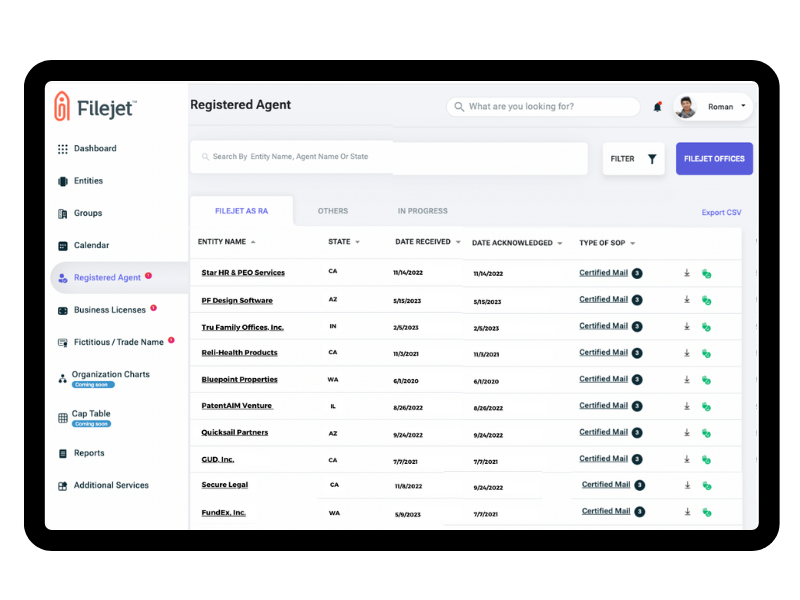Switch to the OTHERS tab
This screenshot has width=800, height=600.
(x=333, y=211)
